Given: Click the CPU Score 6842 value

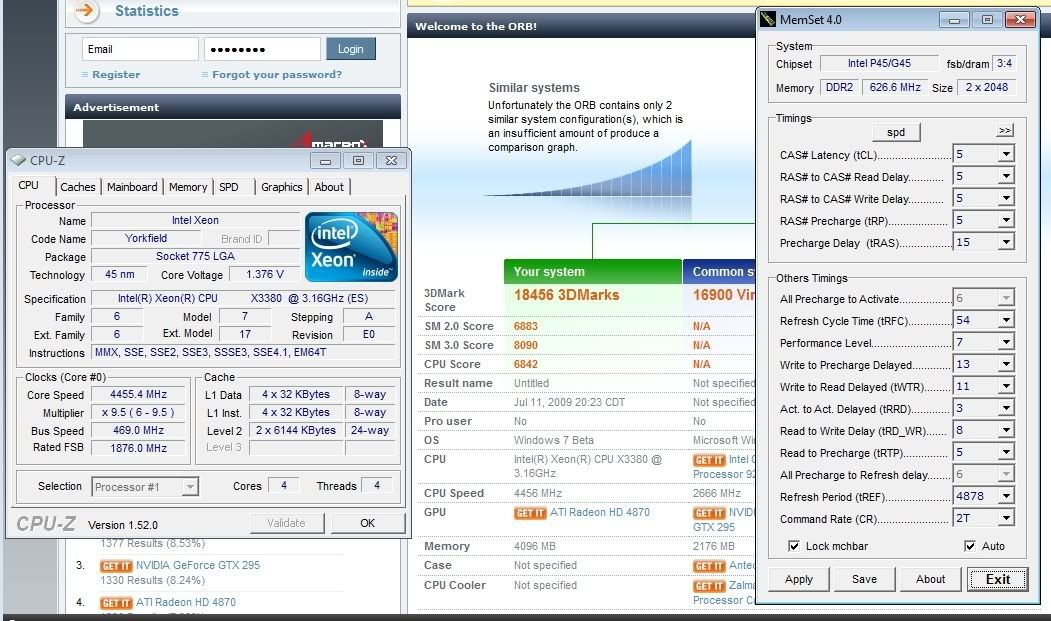Looking at the screenshot, I should 526,364.
